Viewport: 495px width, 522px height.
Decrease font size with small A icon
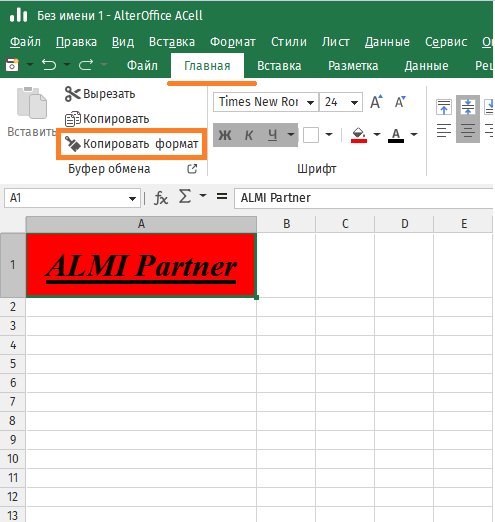point(400,102)
